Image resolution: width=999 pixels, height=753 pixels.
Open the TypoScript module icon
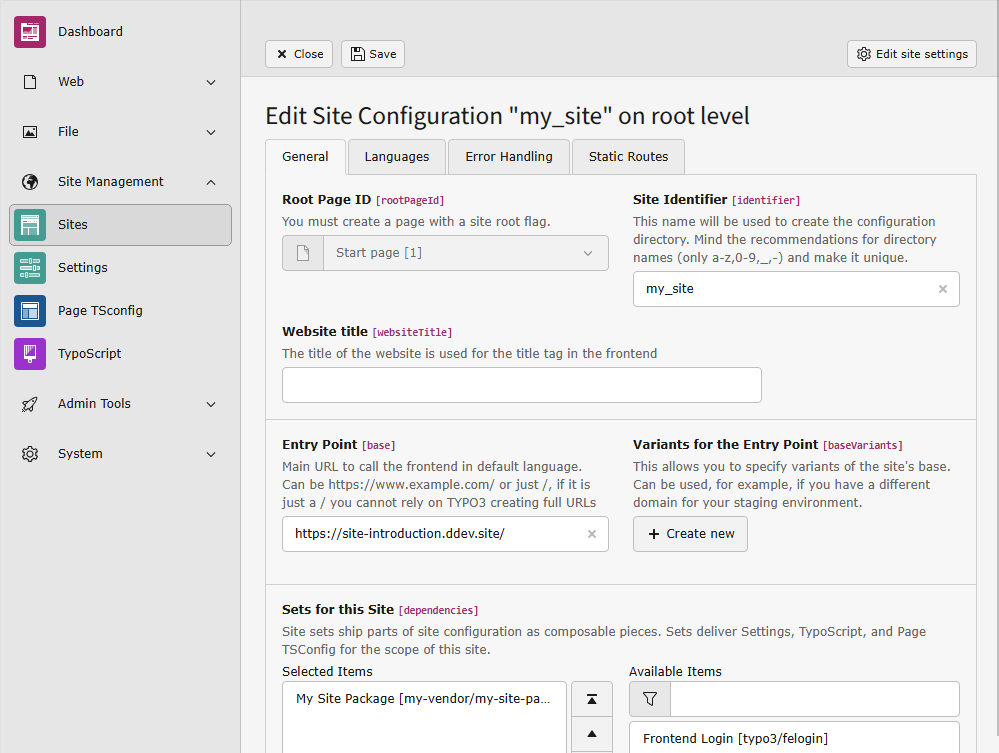30,354
